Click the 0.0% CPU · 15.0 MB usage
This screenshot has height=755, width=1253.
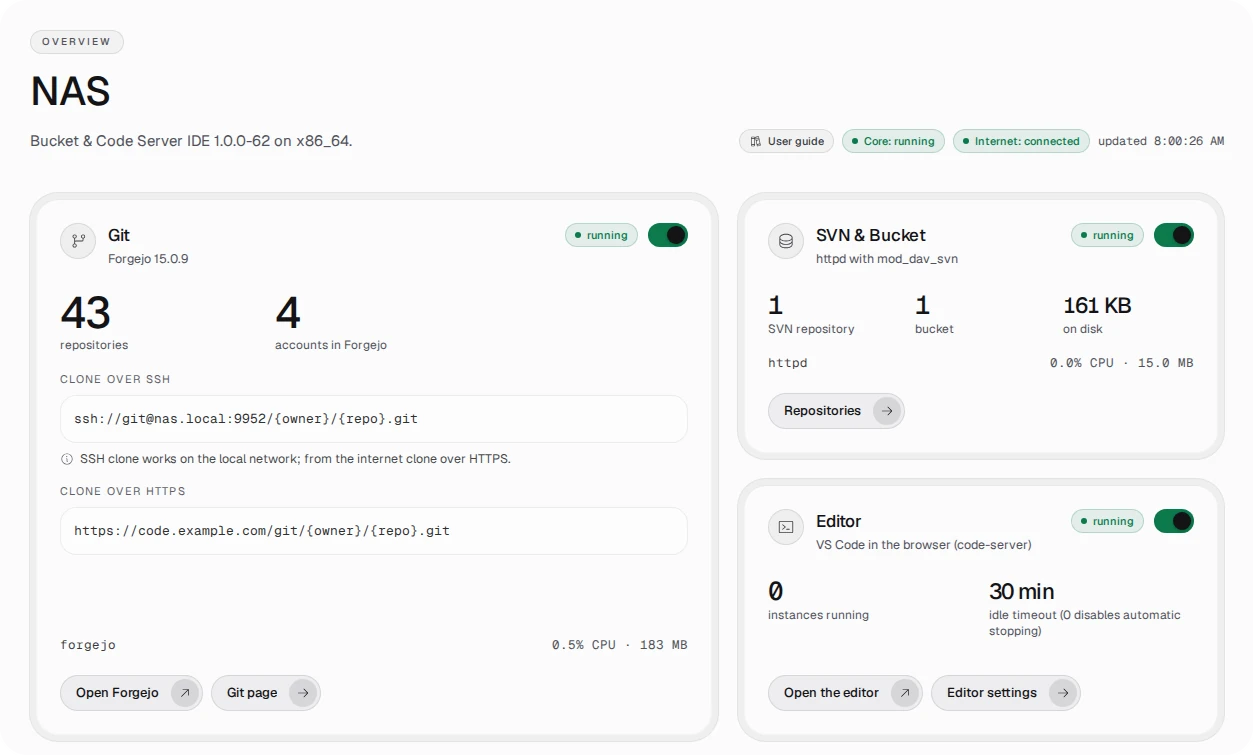point(1122,363)
